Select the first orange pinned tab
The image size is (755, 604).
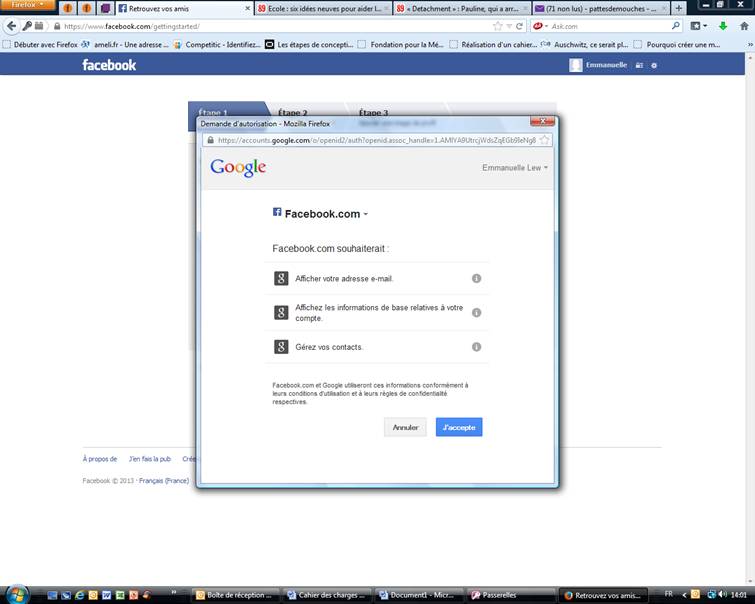[x=68, y=8]
